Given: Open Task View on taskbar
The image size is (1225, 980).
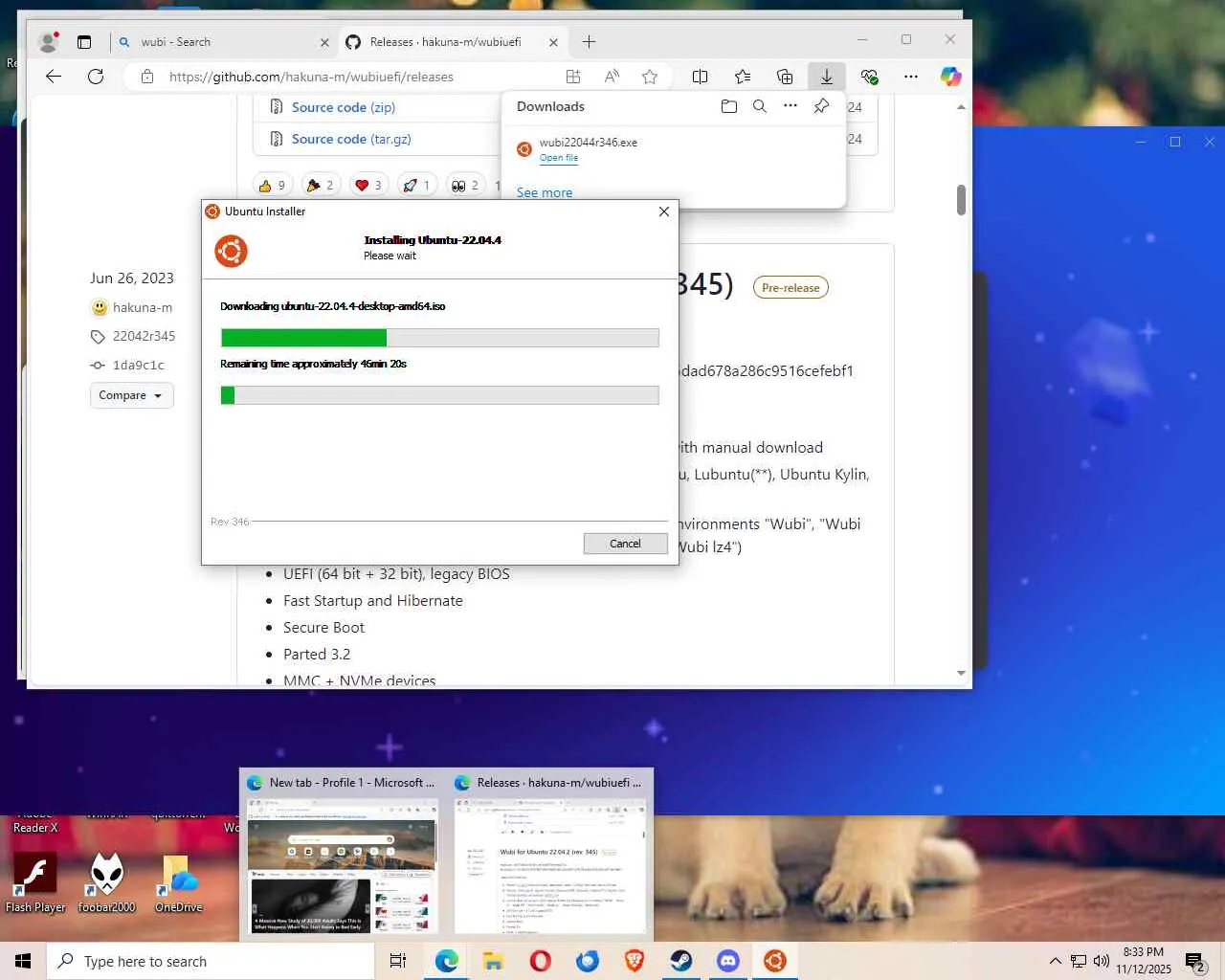Looking at the screenshot, I should point(398,961).
